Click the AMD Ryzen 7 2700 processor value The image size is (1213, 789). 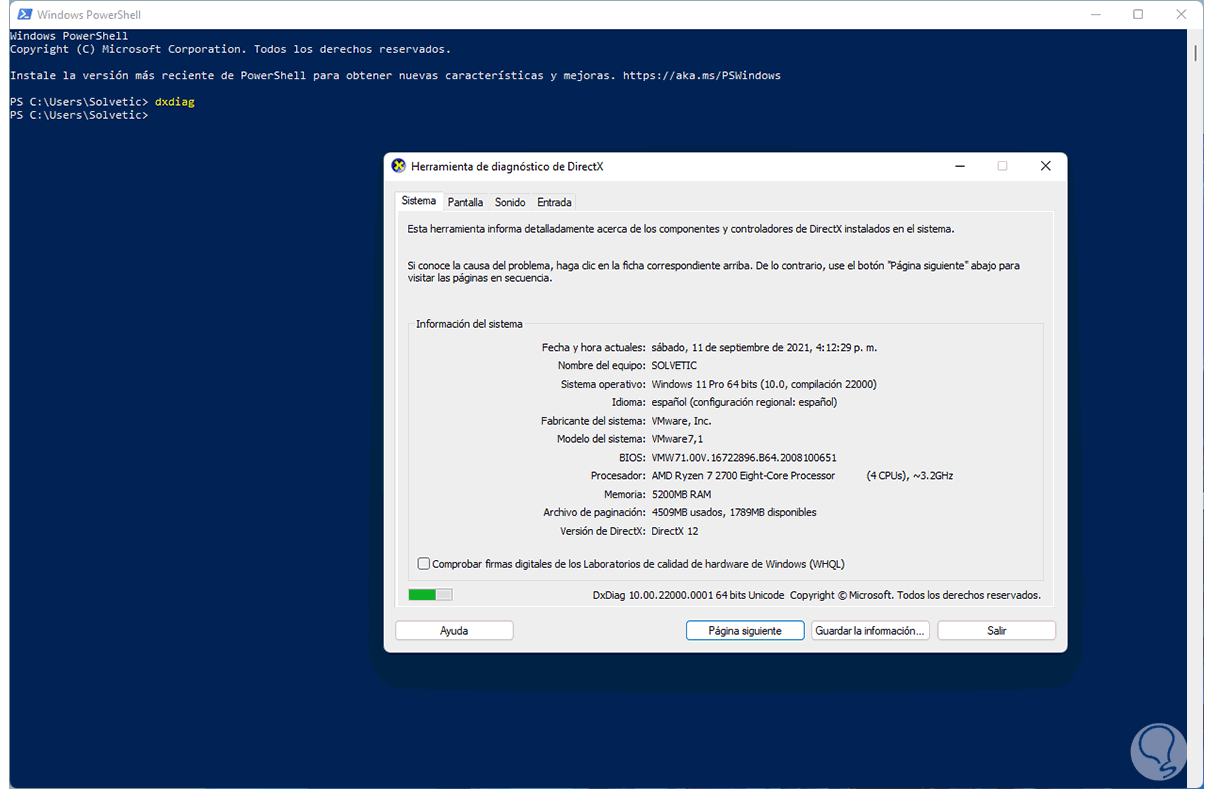click(x=802, y=476)
